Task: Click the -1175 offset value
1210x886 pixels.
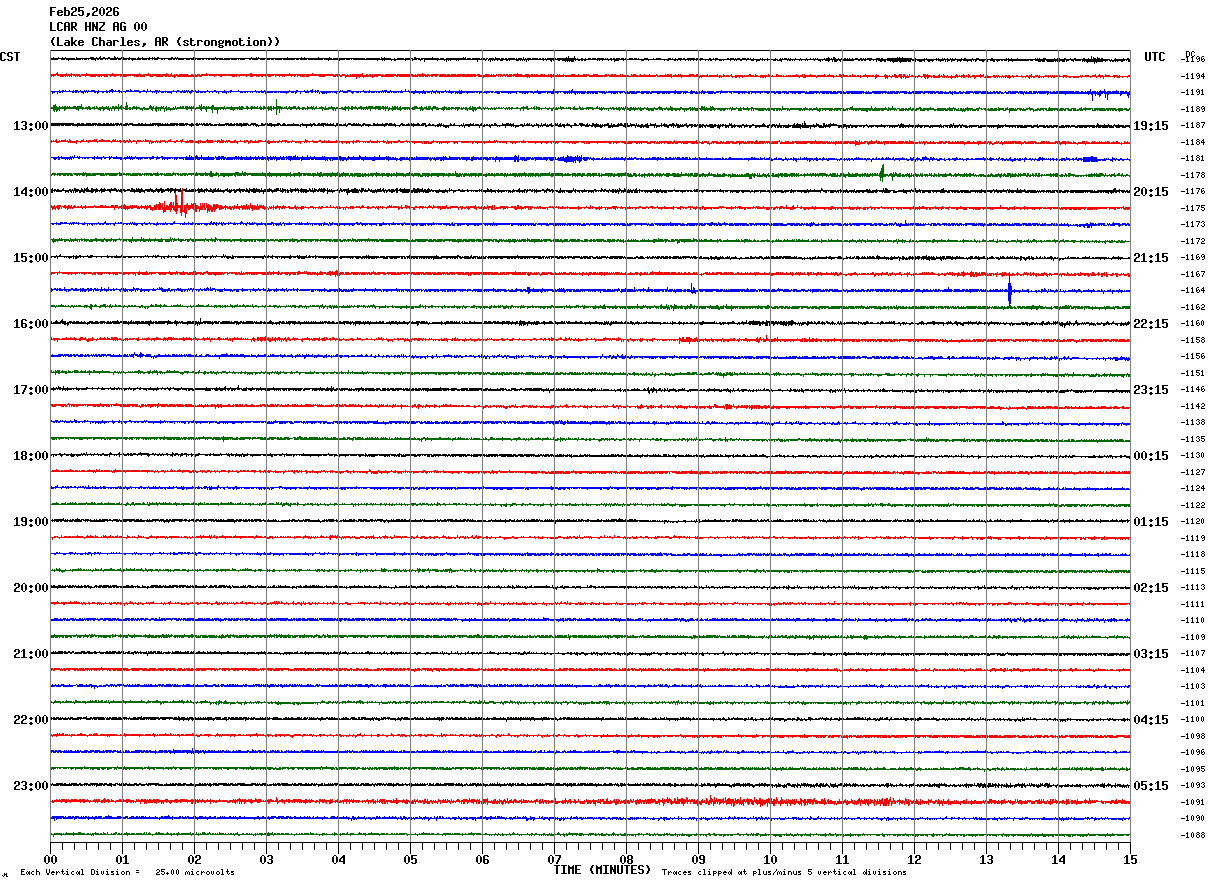Action: coord(1192,208)
